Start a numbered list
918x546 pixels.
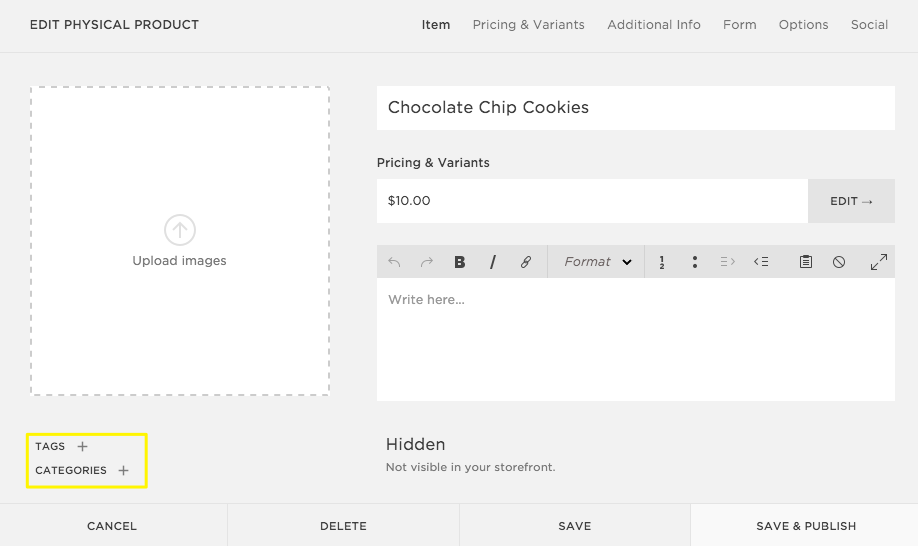pos(662,262)
